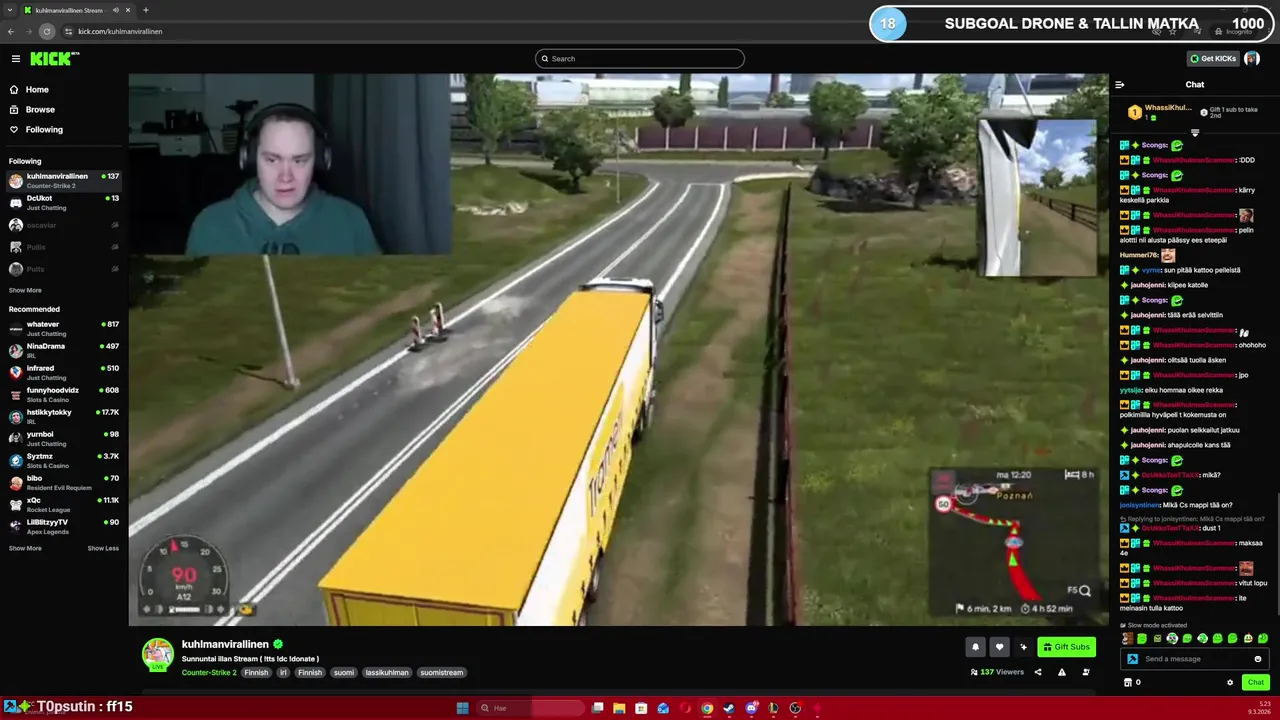1280x720 pixels.
Task: Mute the tab audio icon
Action: tap(116, 10)
